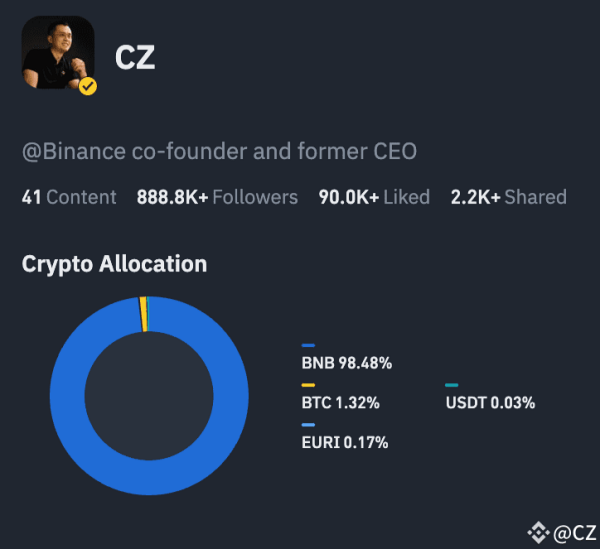Click the CZ profile avatar photo
Image resolution: width=600 pixels, height=549 pixels.
58,52
